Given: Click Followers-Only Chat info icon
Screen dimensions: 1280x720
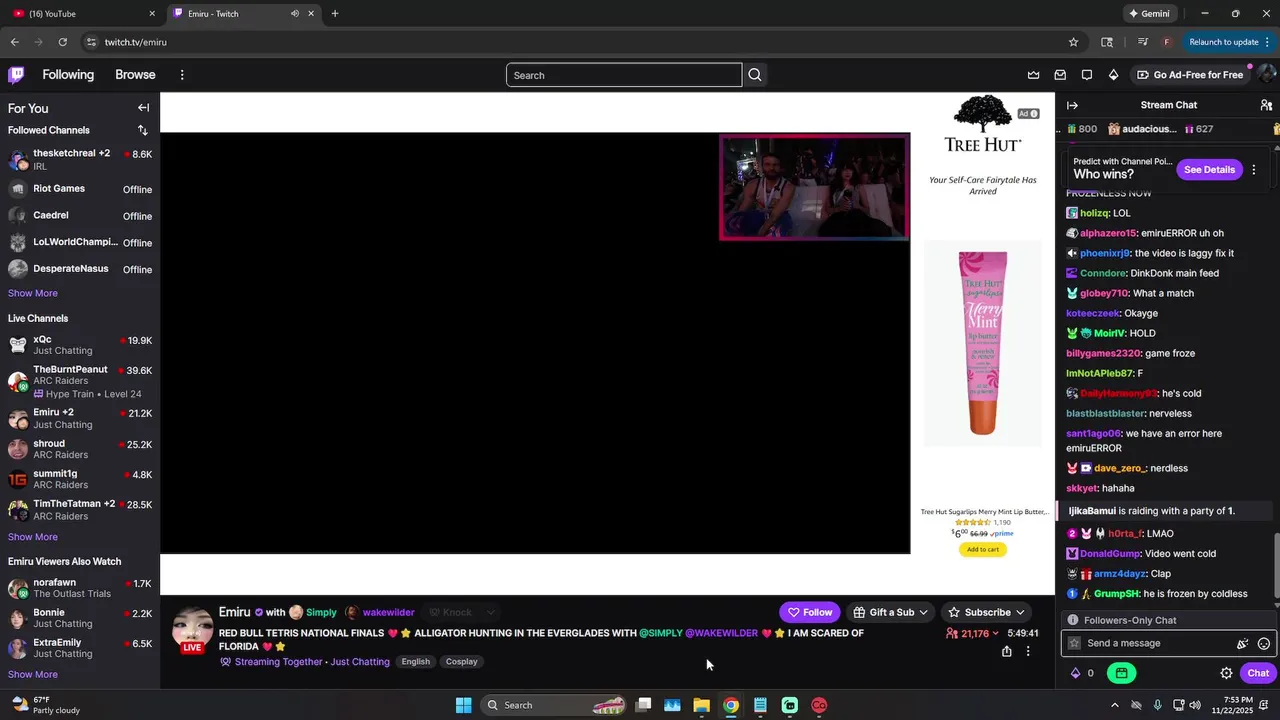Looking at the screenshot, I should tap(1073, 620).
